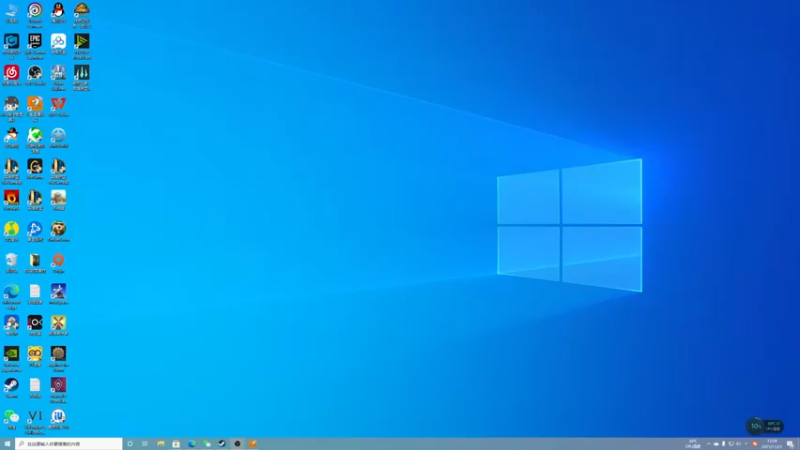Open the green triangle logo shortcut
Viewport: 800px width, 450px height.
click(82, 41)
